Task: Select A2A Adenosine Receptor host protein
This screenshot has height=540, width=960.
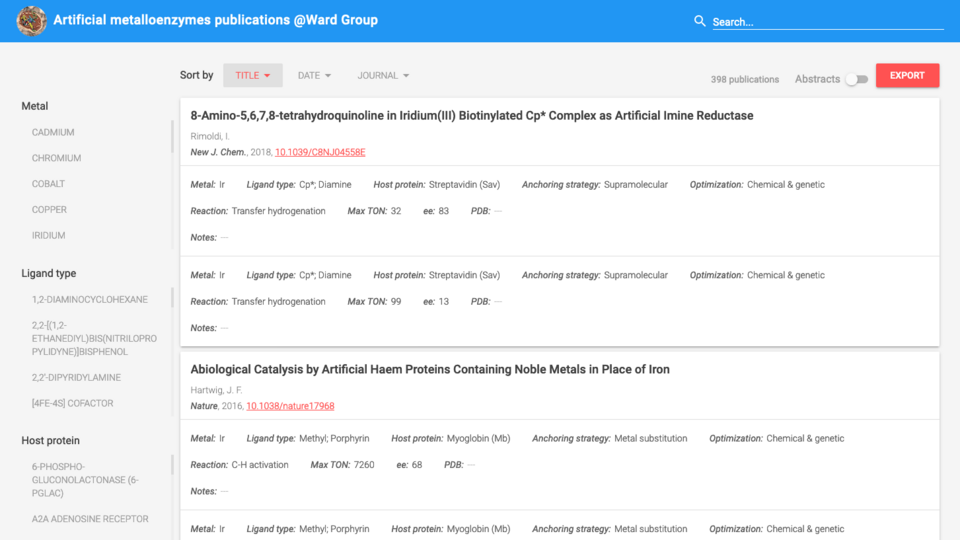Action: (89, 519)
